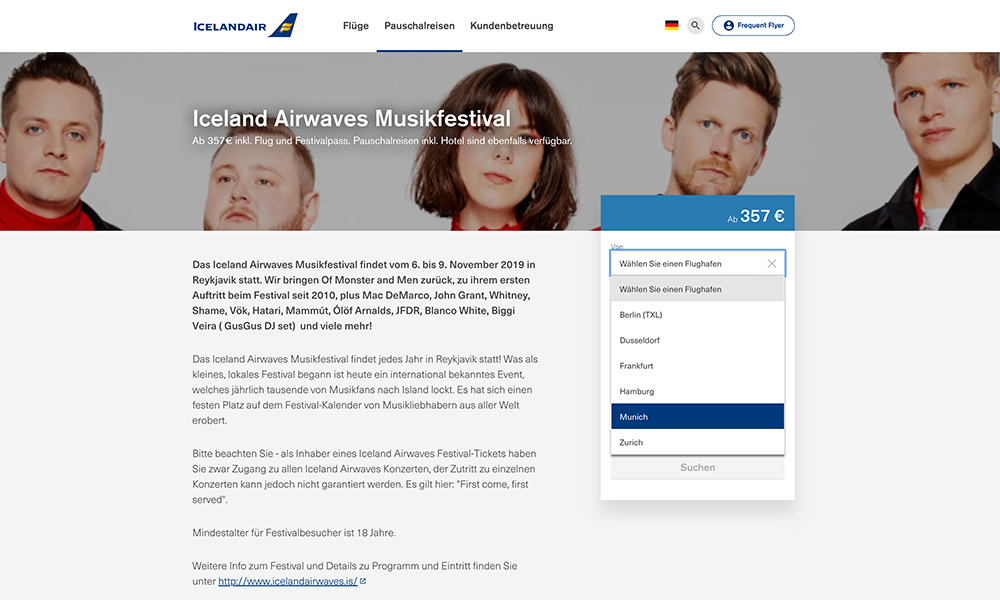This screenshot has height=600, width=1000.
Task: Choose 'Wählen Sie einen Flughafen' placeholder option
Action: pyautogui.click(x=698, y=289)
